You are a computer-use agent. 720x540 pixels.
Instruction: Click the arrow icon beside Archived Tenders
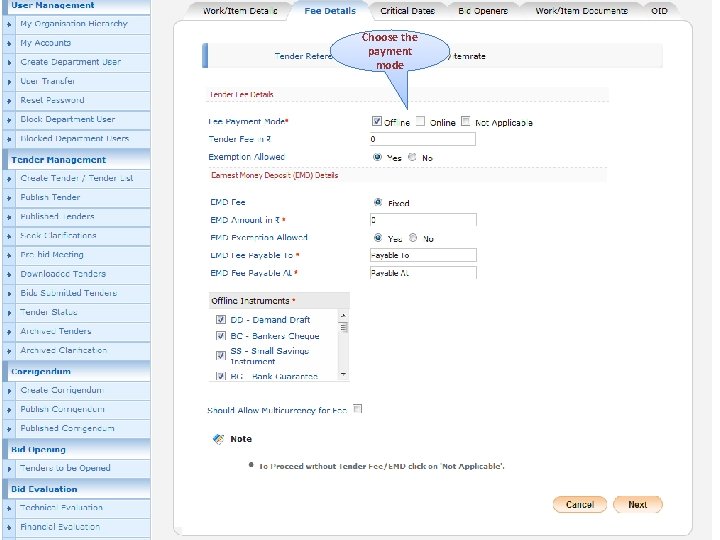(x=9, y=332)
